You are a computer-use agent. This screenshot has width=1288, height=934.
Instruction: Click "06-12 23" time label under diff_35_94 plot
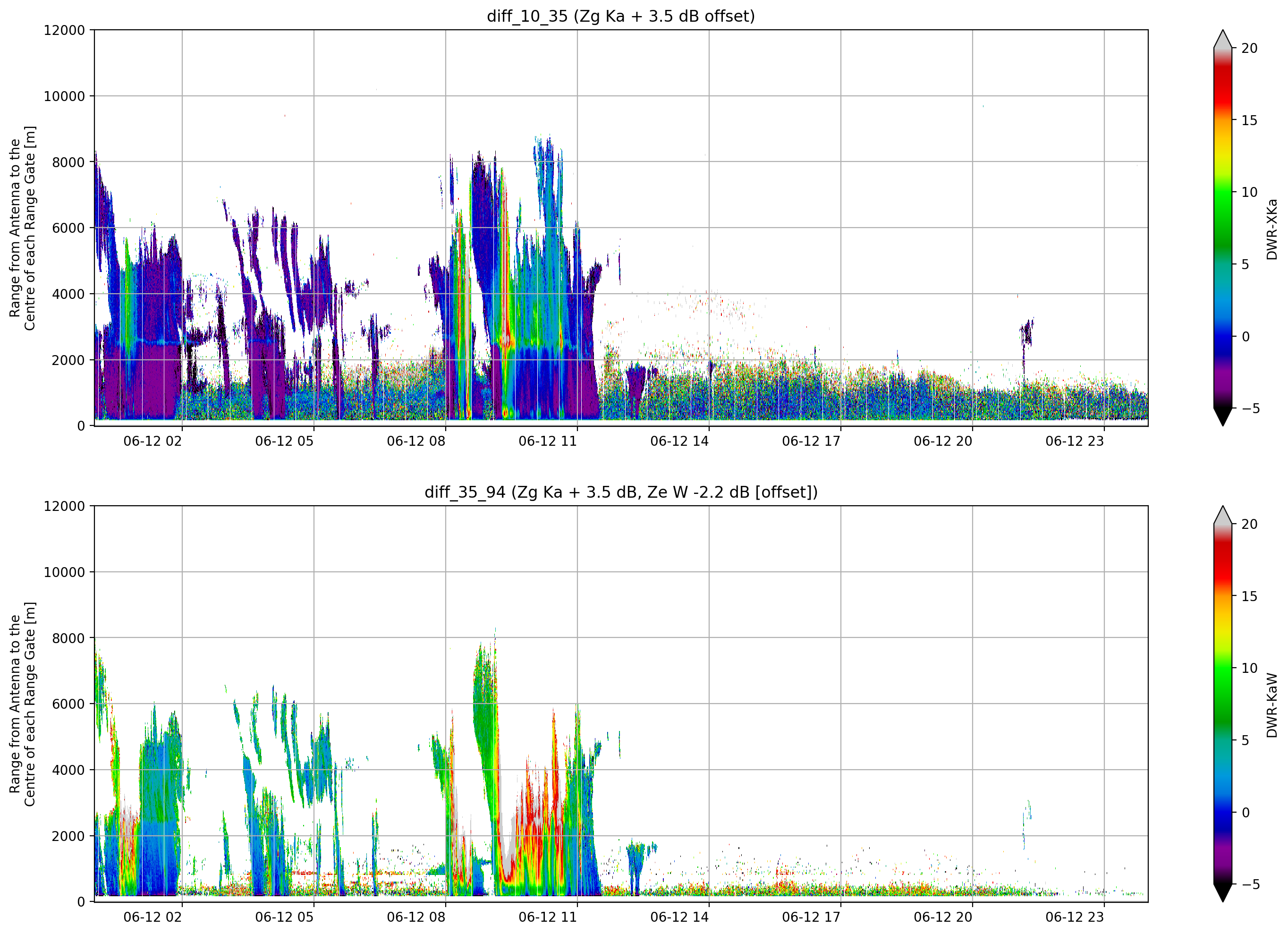1075,917
